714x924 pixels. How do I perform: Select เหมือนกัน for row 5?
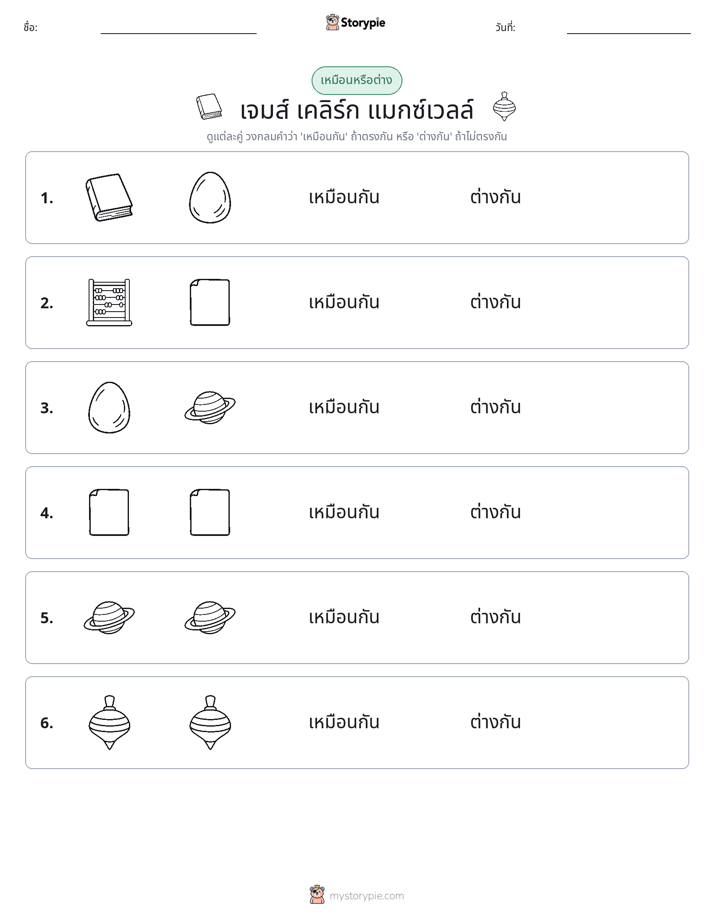(x=344, y=617)
